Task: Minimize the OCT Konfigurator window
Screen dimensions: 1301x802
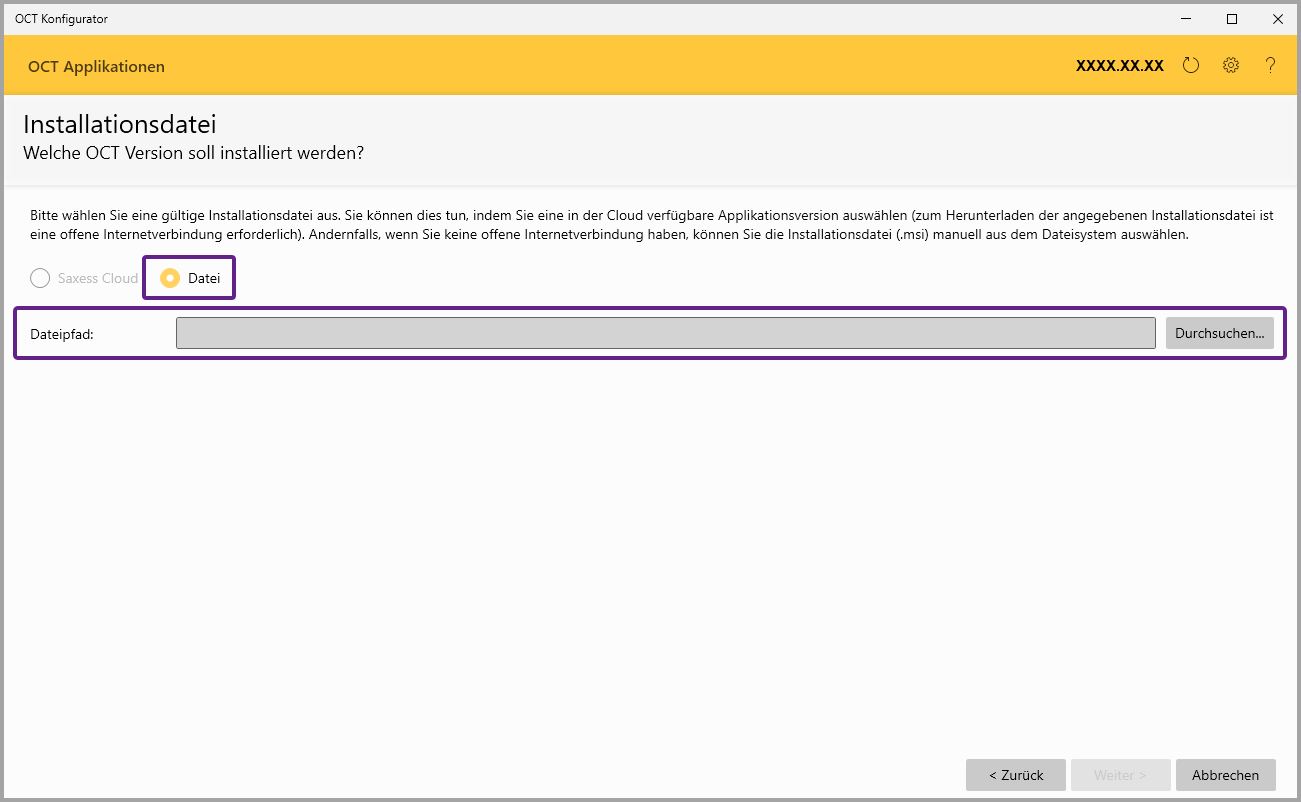Action: coord(1186,18)
